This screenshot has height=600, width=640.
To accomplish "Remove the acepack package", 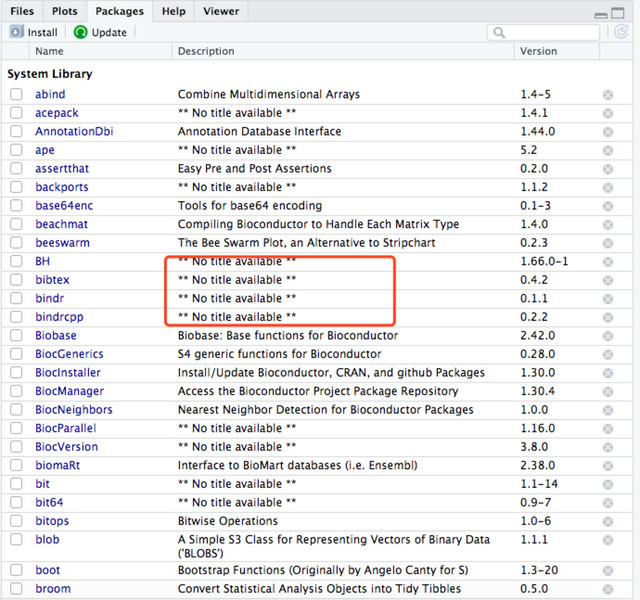I will coord(608,113).
